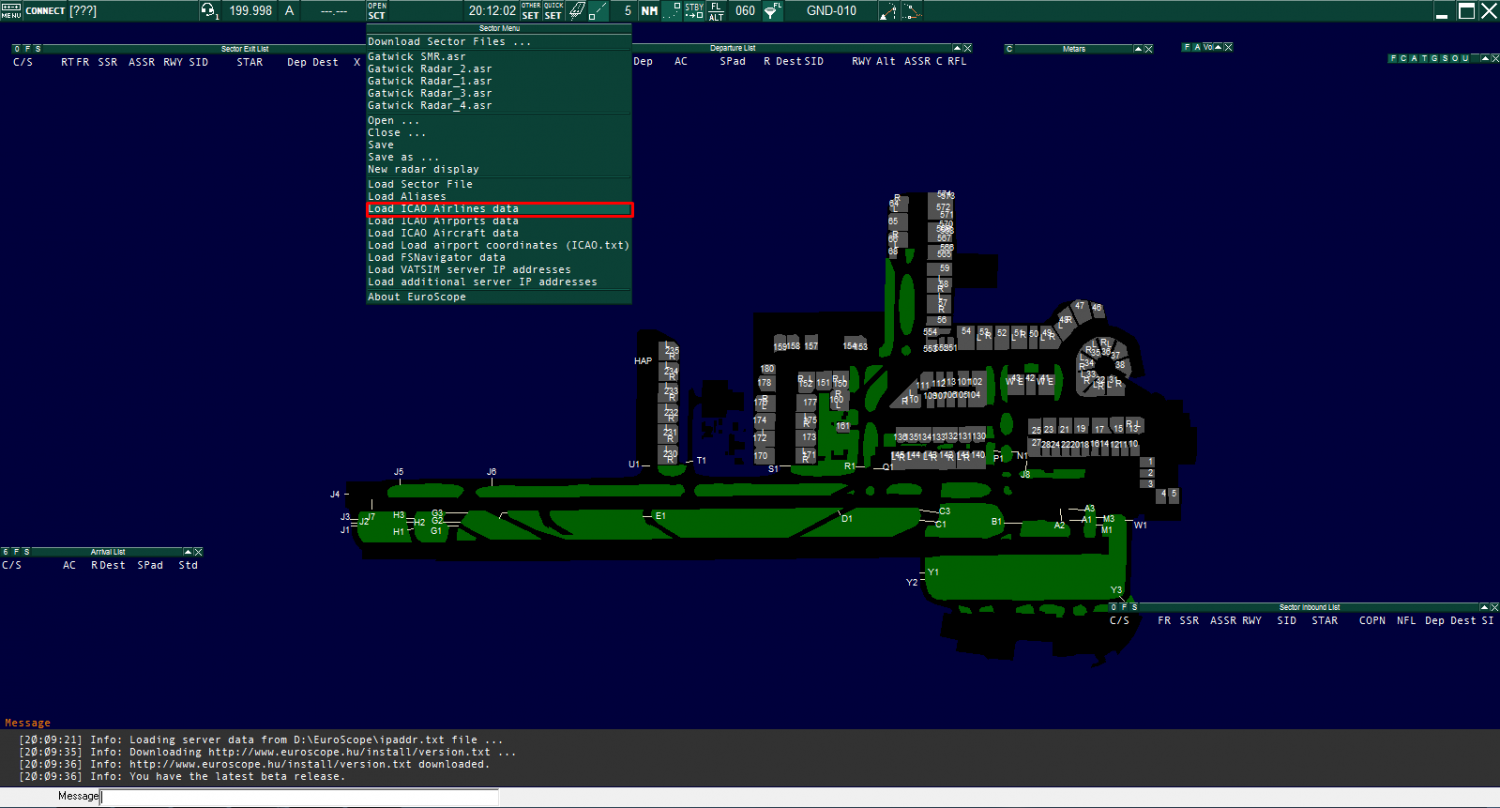This screenshot has width=1500, height=808.
Task: Open the EuroScope main MENU icon
Action: point(10,10)
